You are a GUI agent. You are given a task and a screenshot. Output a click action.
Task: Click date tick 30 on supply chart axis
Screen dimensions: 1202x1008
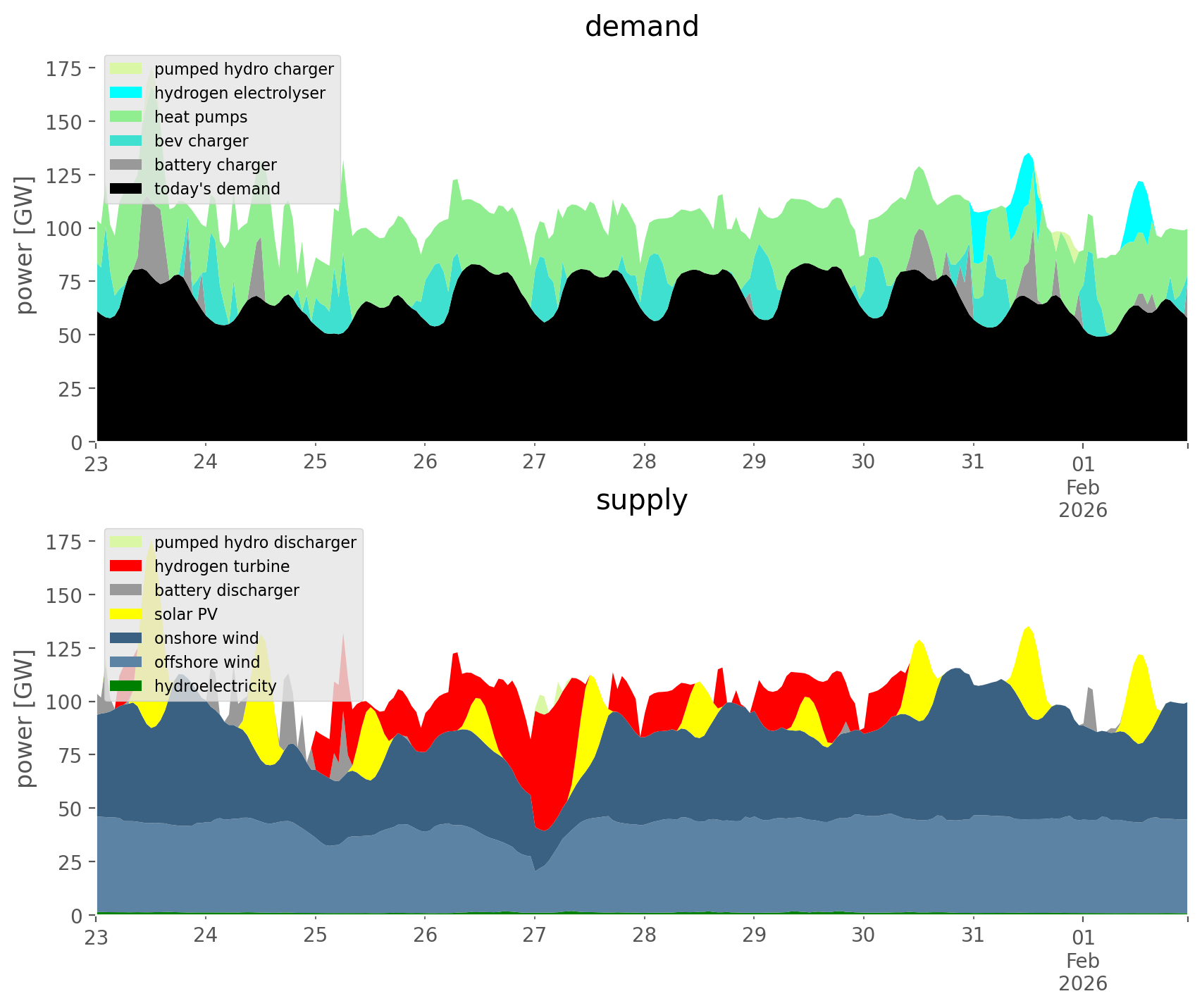click(x=863, y=936)
